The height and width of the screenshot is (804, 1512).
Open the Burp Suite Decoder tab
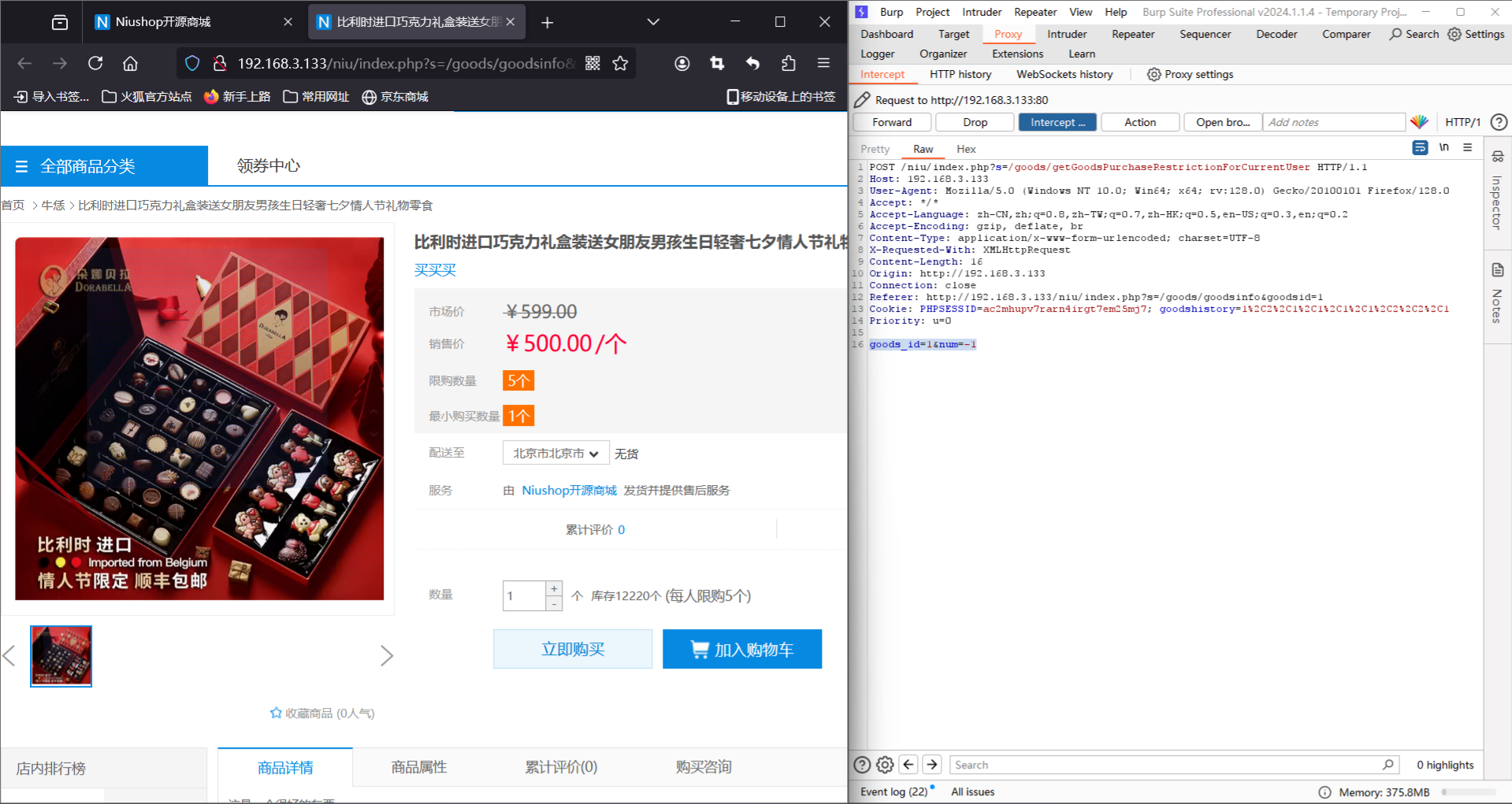tap(1276, 34)
